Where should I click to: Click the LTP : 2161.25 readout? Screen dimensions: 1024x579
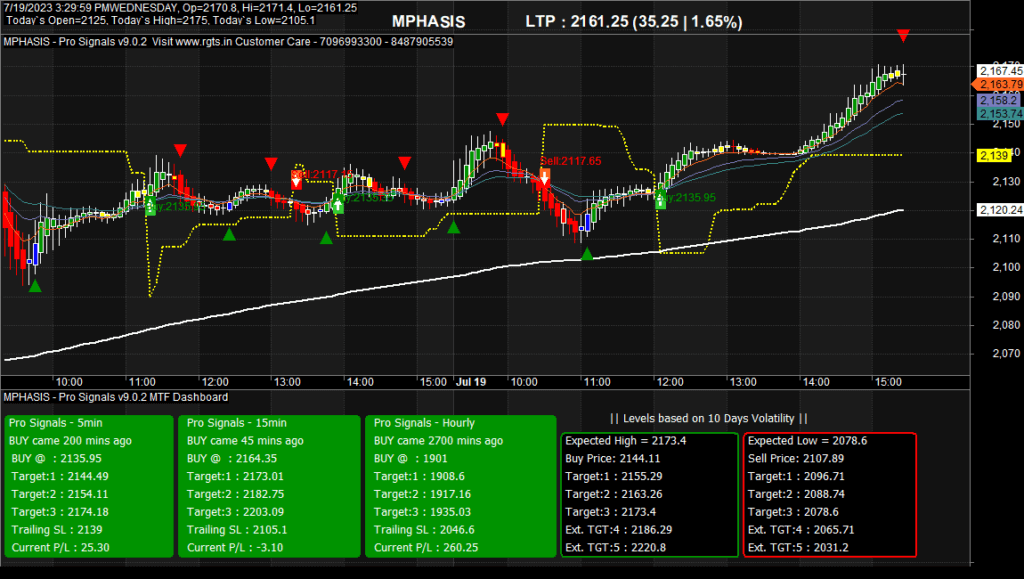(633, 22)
